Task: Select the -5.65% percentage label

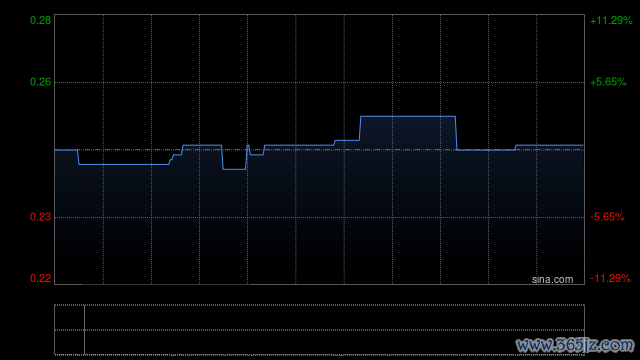Action: click(x=607, y=217)
